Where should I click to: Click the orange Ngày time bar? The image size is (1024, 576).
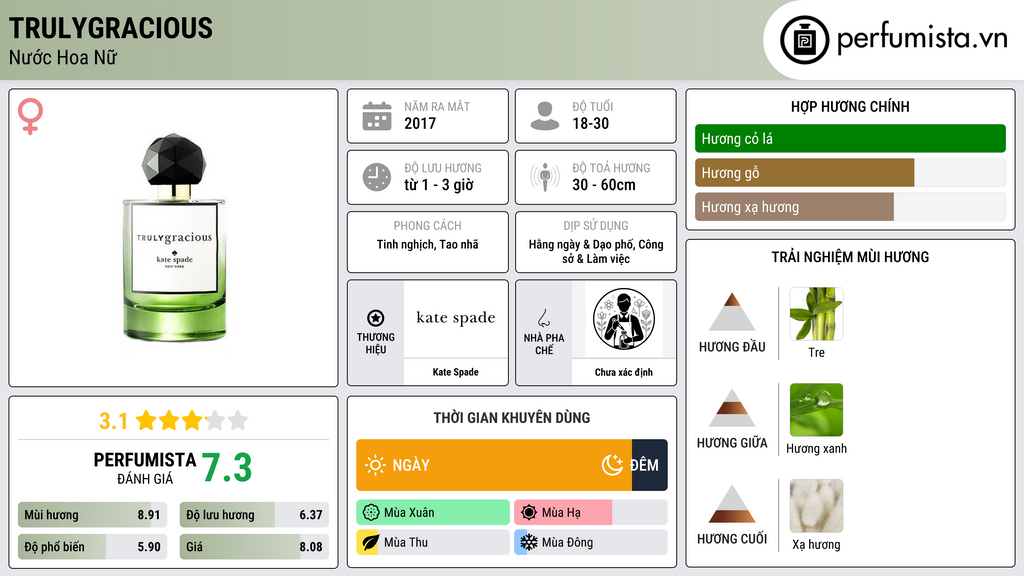494,465
